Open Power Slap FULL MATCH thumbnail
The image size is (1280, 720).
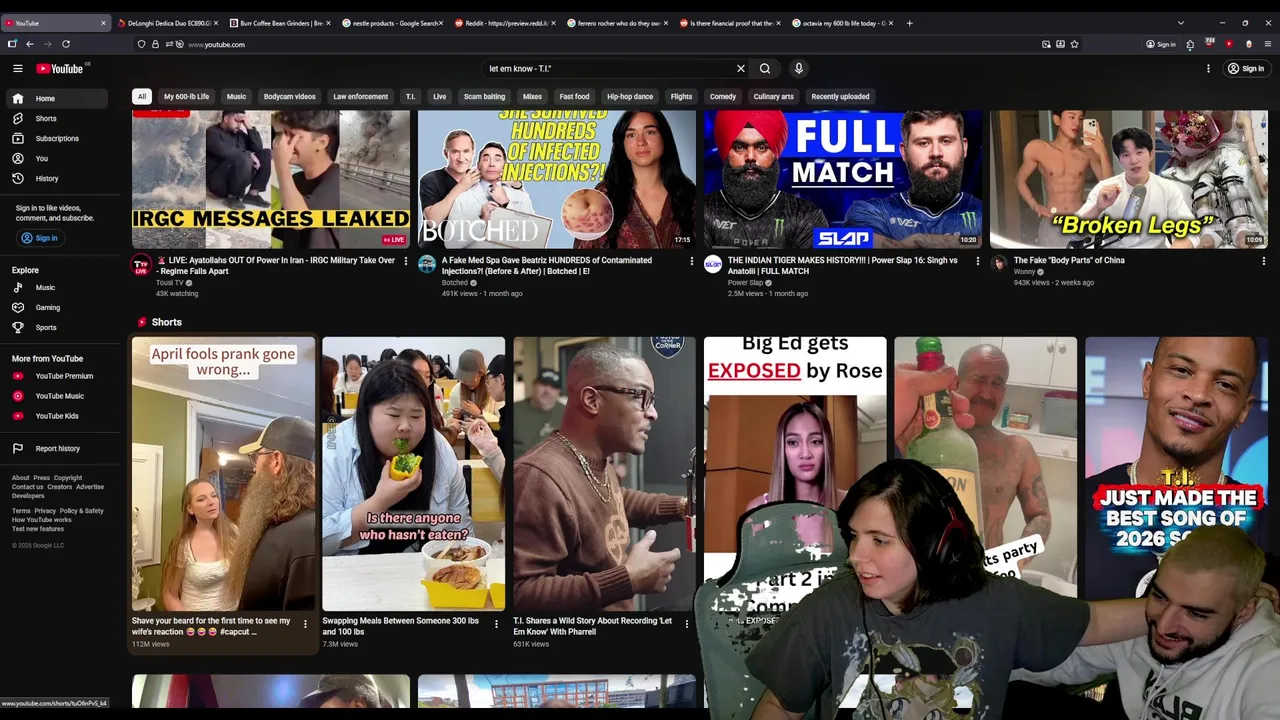(x=843, y=179)
